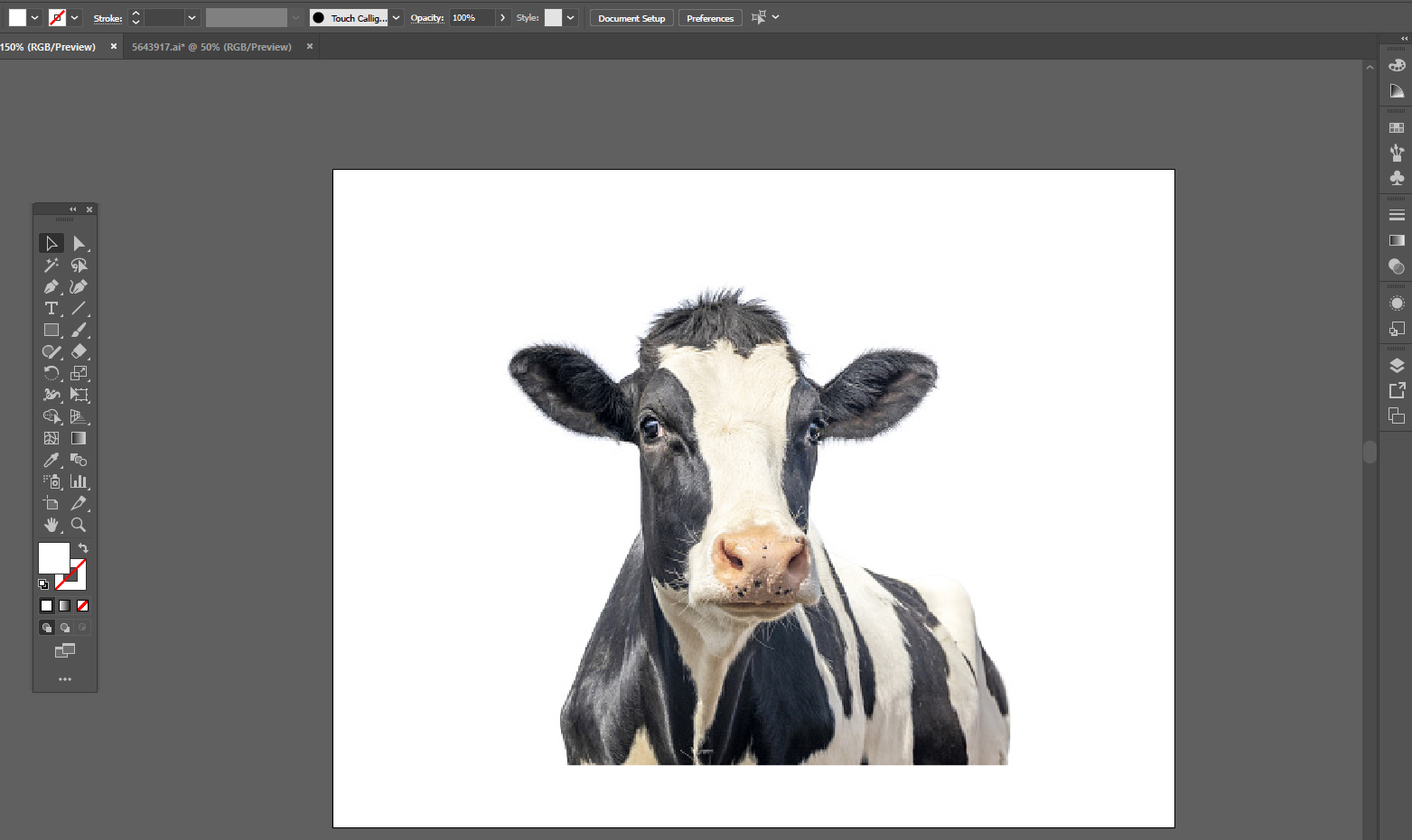Select the Shaper tool
The width and height of the screenshot is (1412, 840).
[x=51, y=352]
